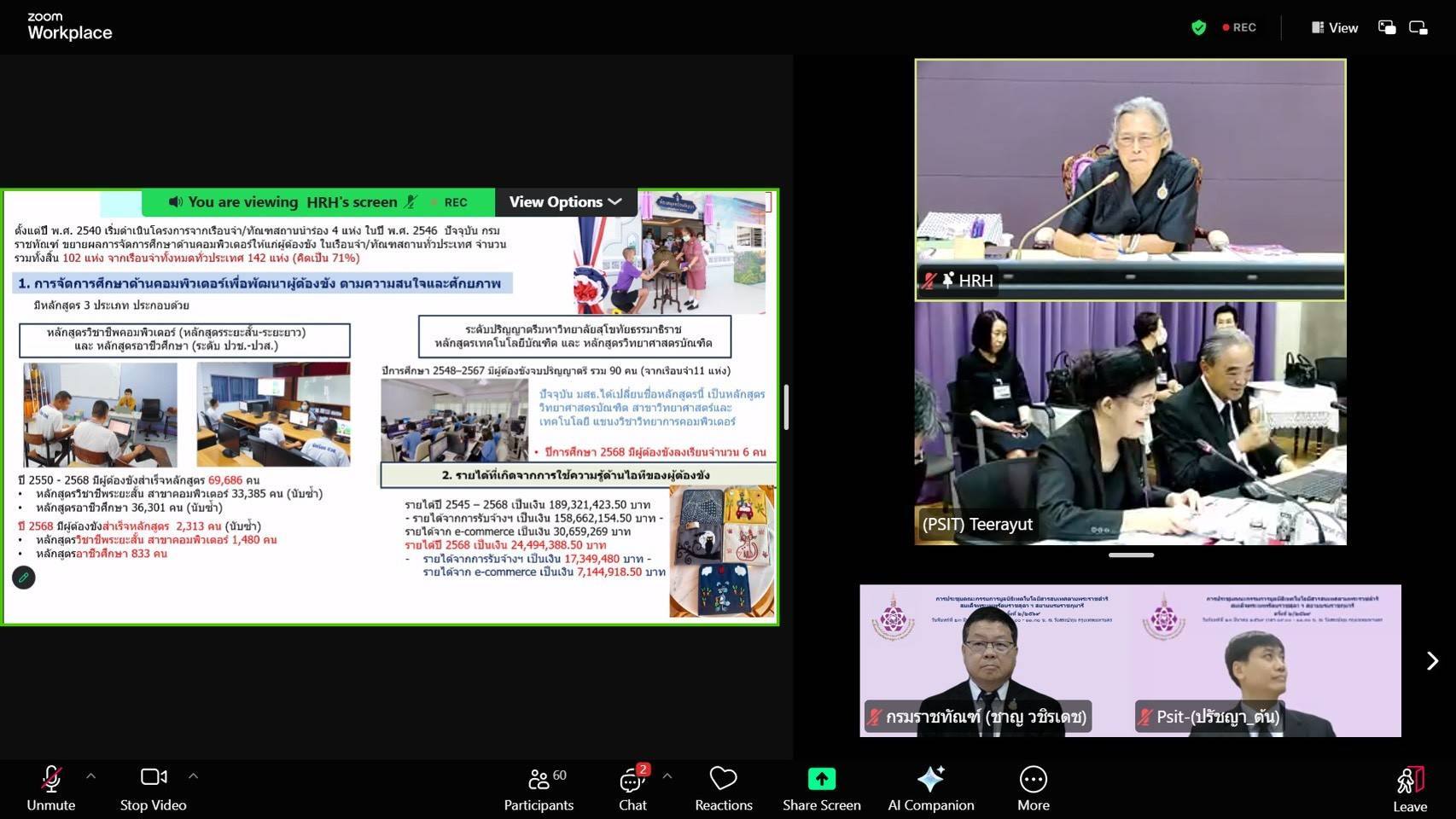The width and height of the screenshot is (1456, 819).
Task: Click the green encryption shield icon
Action: click(x=1198, y=27)
